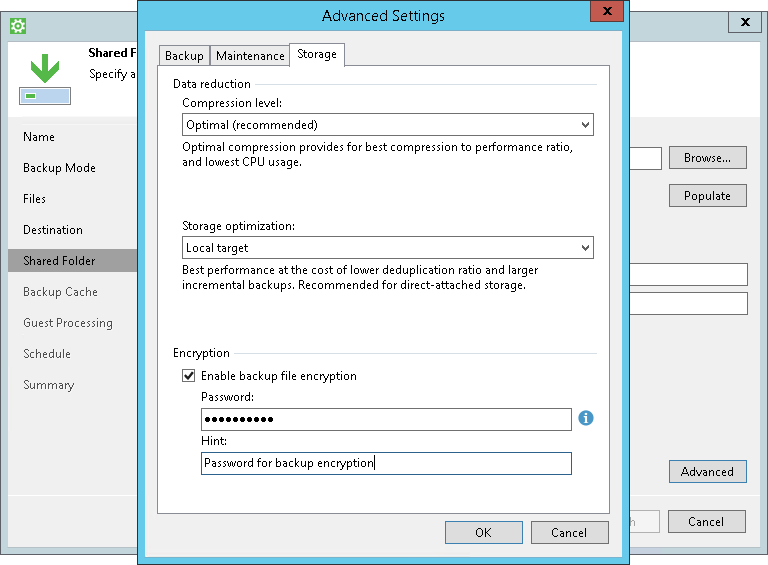
Task: Switch to the Maintenance tab
Action: click(x=250, y=56)
